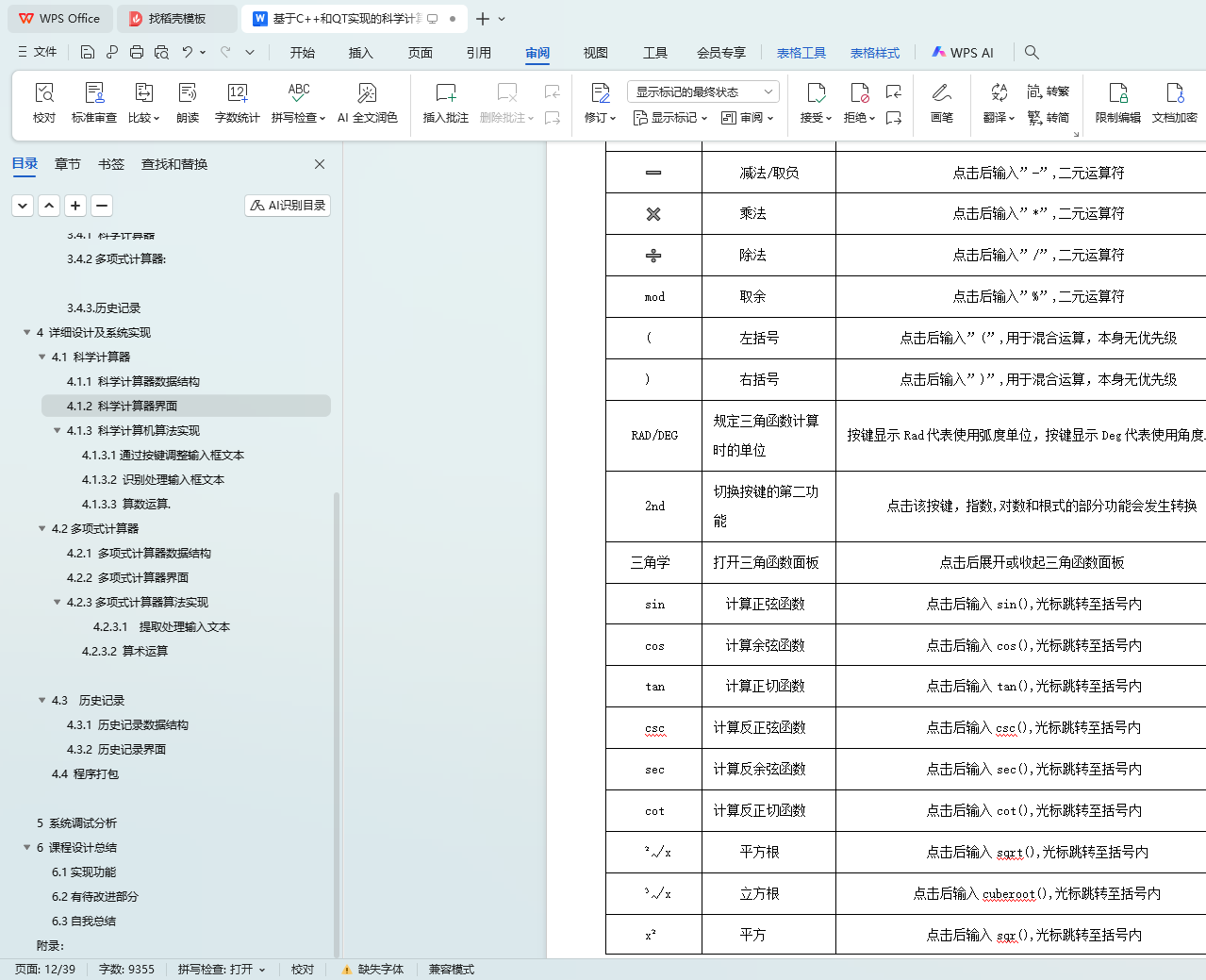Collapse the 4 详细设计及系统实现 tree node
Screen dimensions: 1206x980
point(27,332)
